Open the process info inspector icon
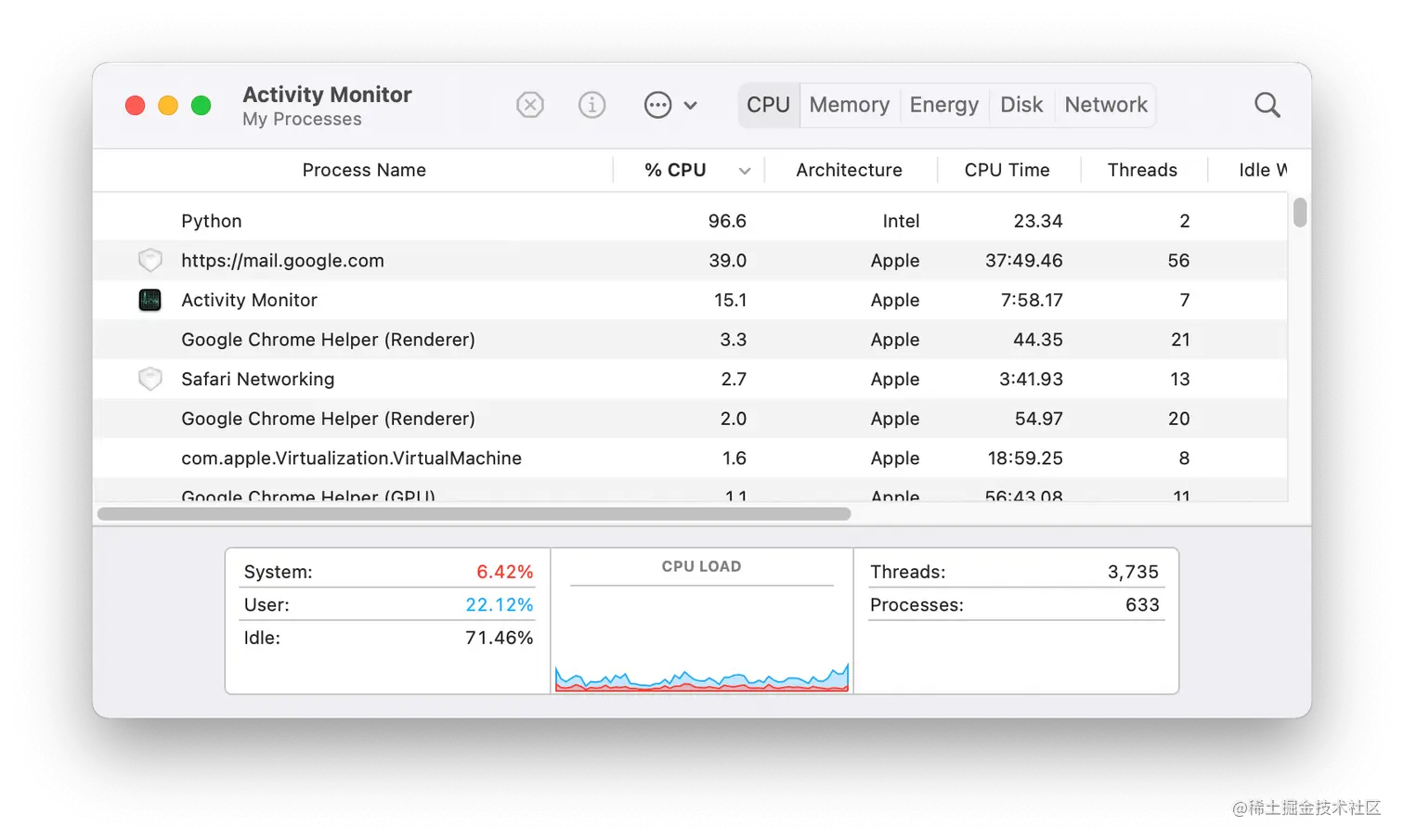Screen dimensions: 1404x840 tap(591, 105)
